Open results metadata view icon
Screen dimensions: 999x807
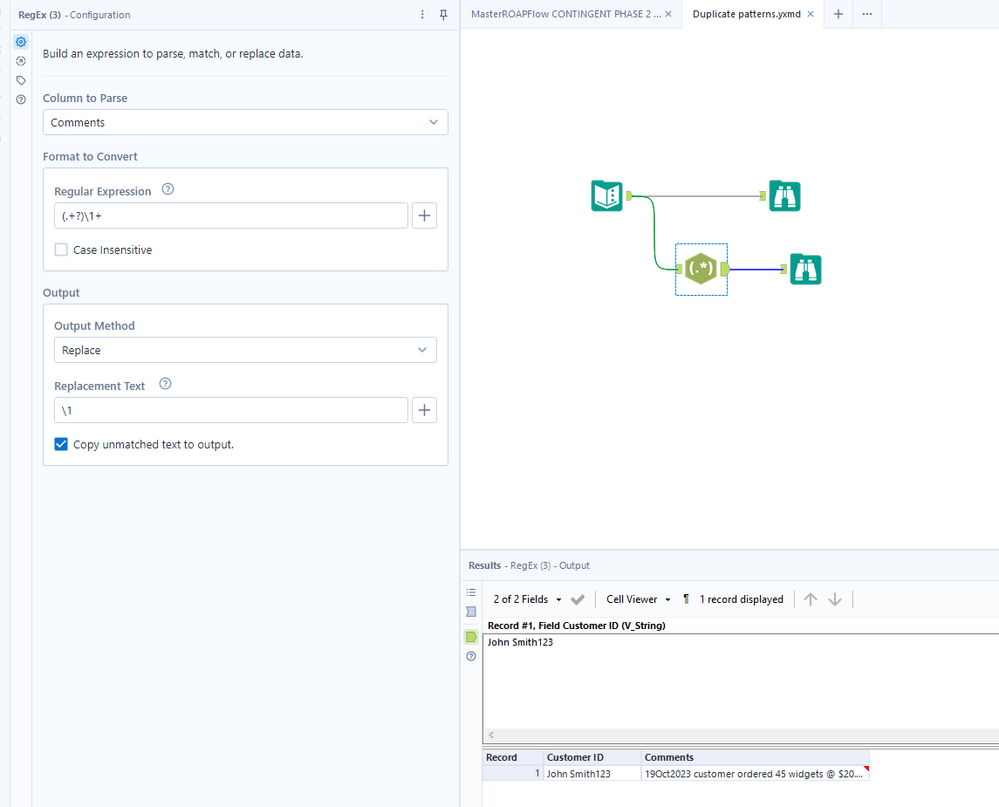(x=471, y=611)
